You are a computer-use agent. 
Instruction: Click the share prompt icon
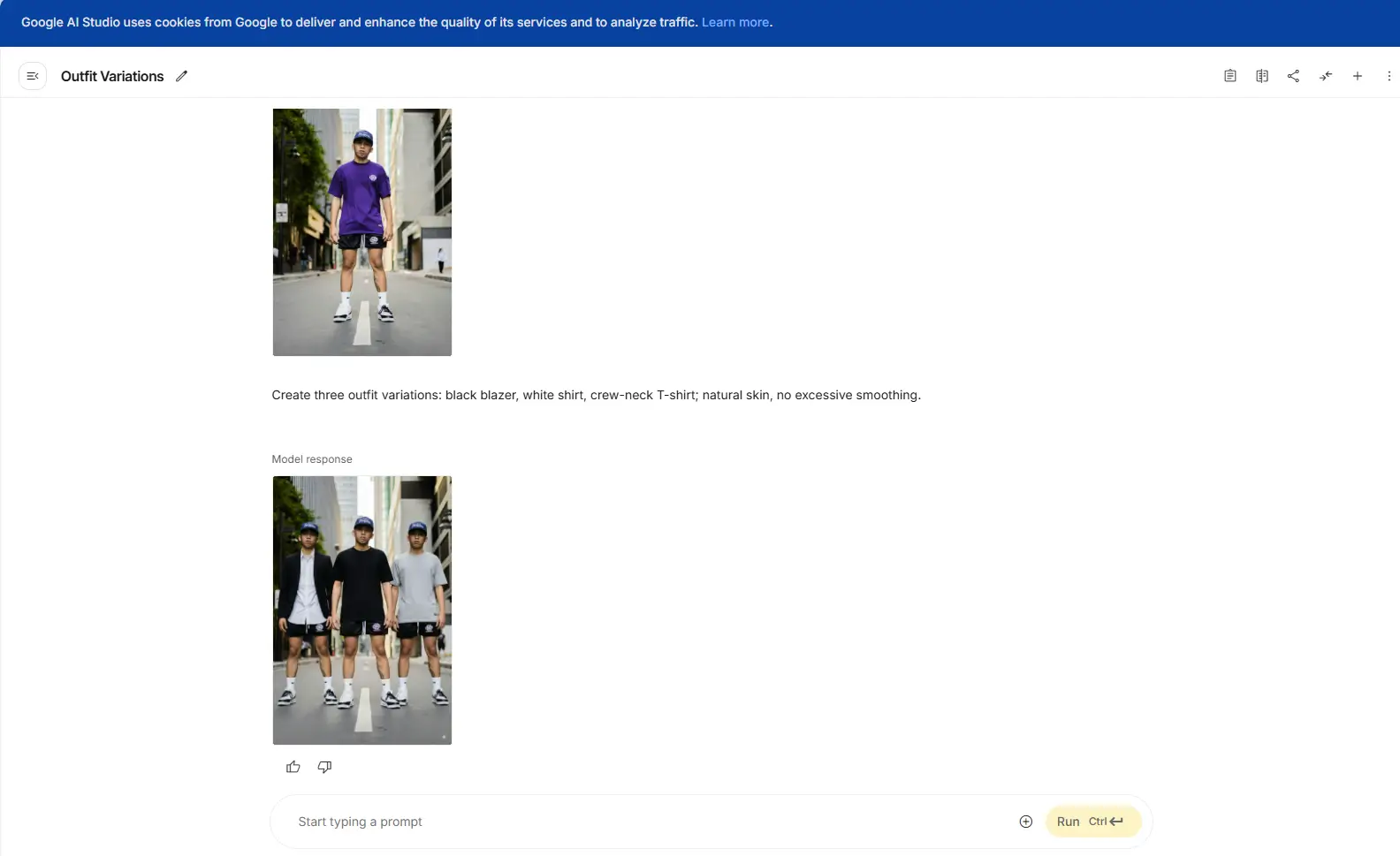(x=1293, y=76)
